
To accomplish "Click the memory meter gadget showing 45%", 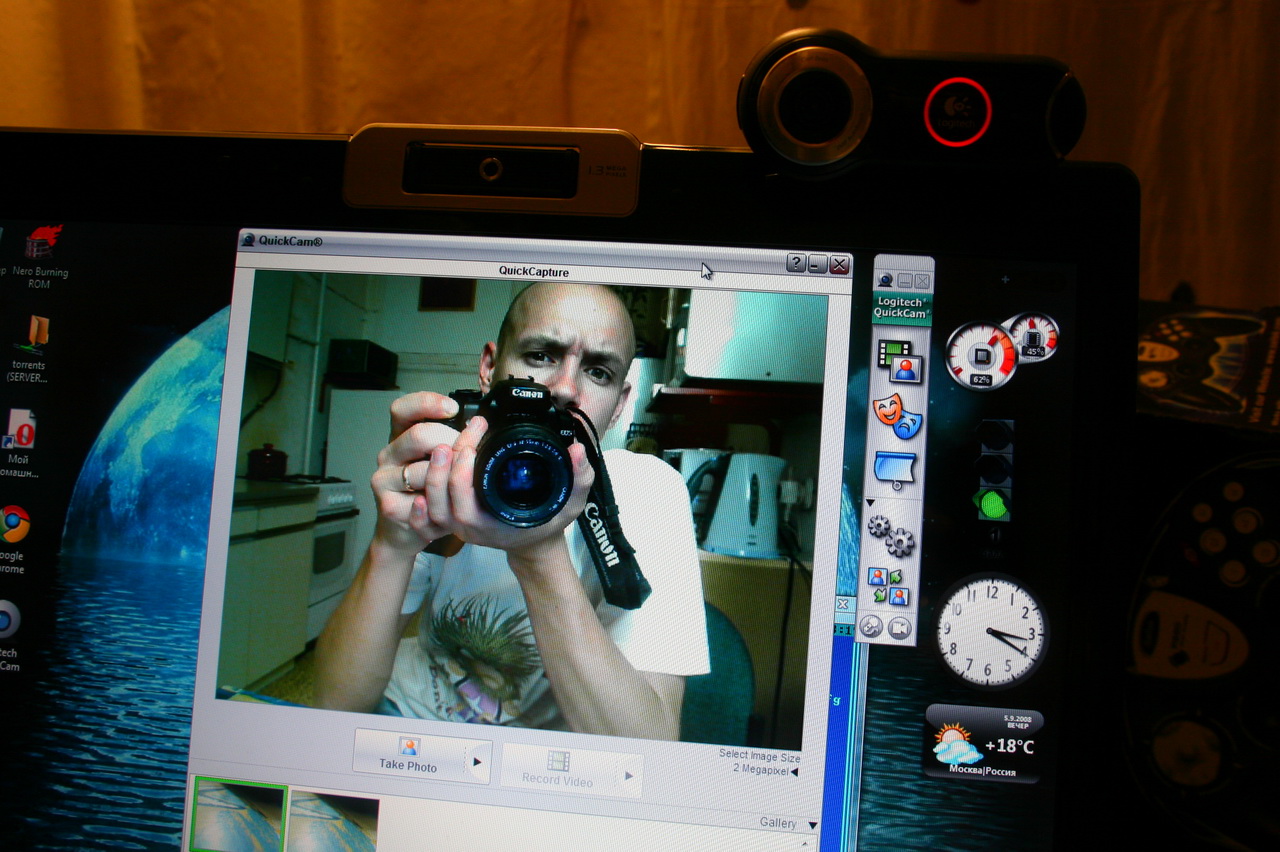I will [1034, 337].
